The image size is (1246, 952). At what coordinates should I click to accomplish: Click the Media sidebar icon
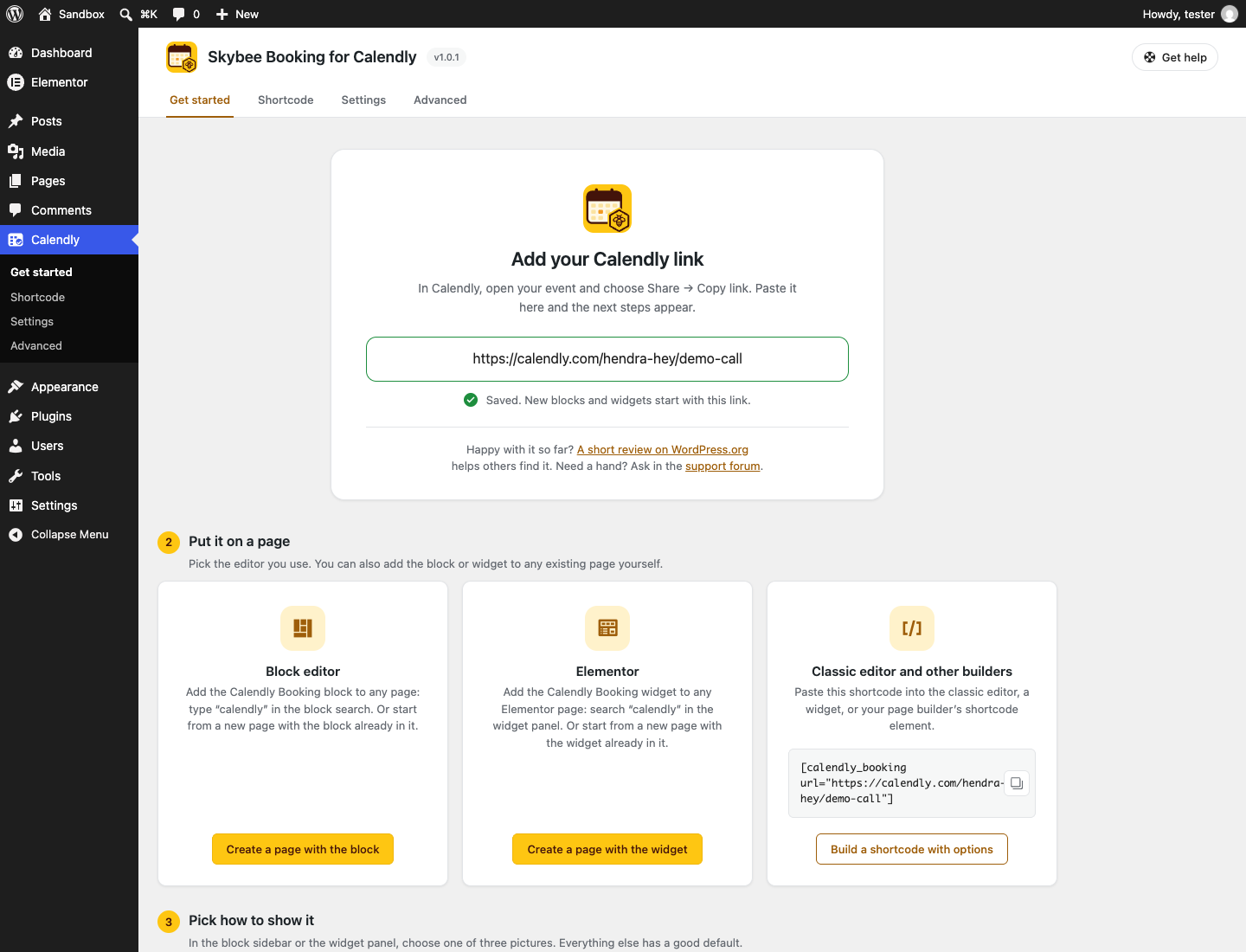coord(16,151)
